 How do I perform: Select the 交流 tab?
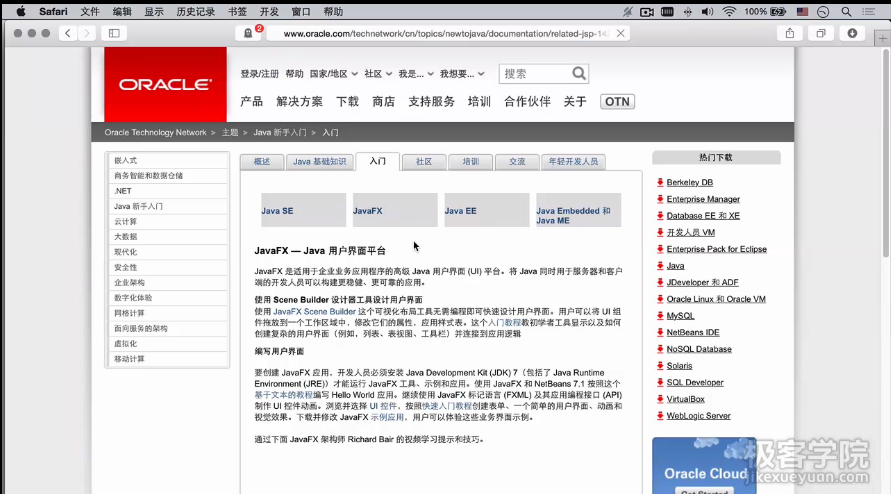tap(517, 161)
